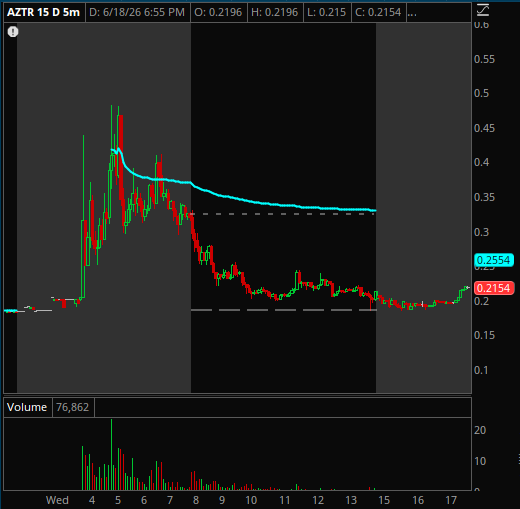Click the 17 hour mark on time axis

[451, 500]
